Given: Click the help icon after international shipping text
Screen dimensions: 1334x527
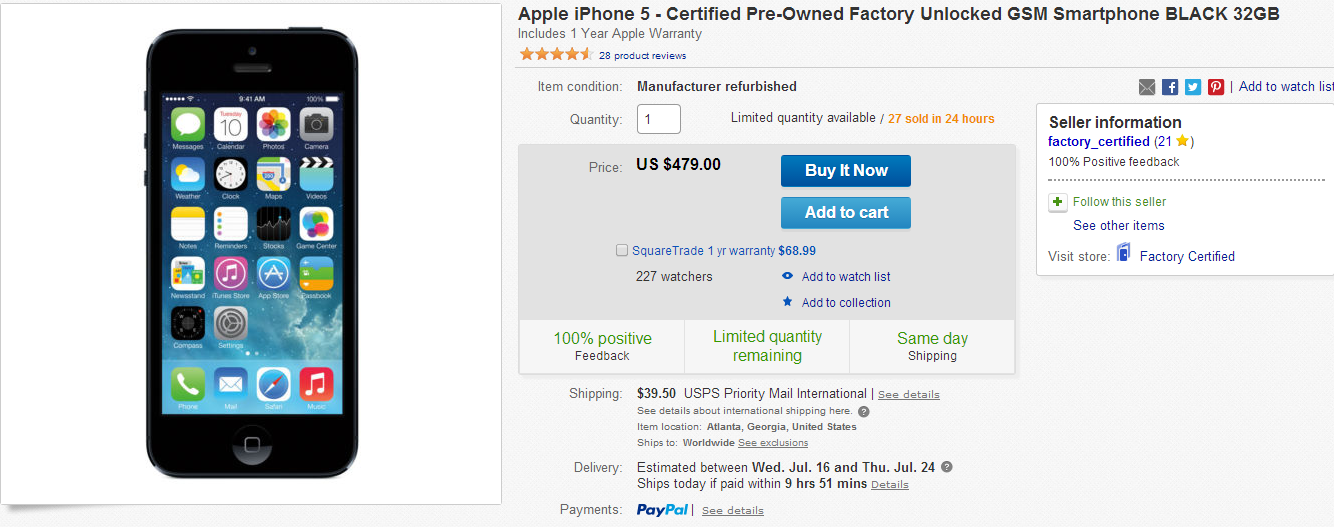Looking at the screenshot, I should pyautogui.click(x=864, y=411).
